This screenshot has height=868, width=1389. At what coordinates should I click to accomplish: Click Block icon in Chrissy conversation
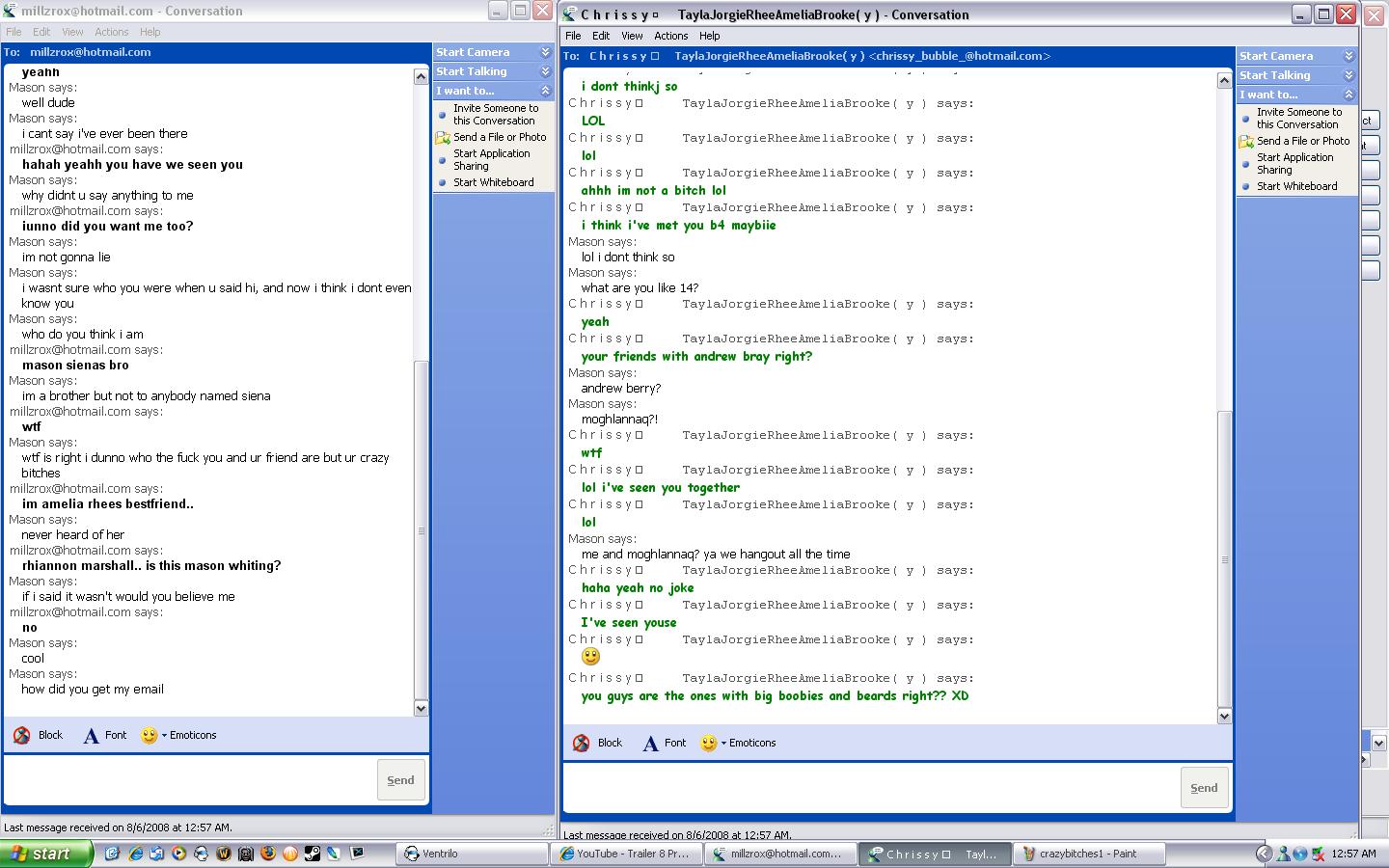[582, 744]
